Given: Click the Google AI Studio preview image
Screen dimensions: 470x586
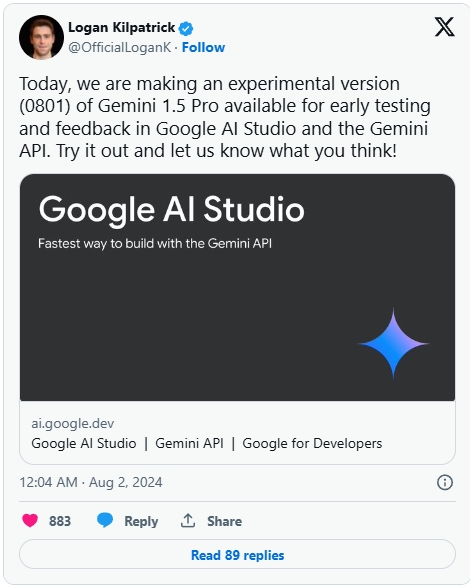Looking at the screenshot, I should point(237,287).
